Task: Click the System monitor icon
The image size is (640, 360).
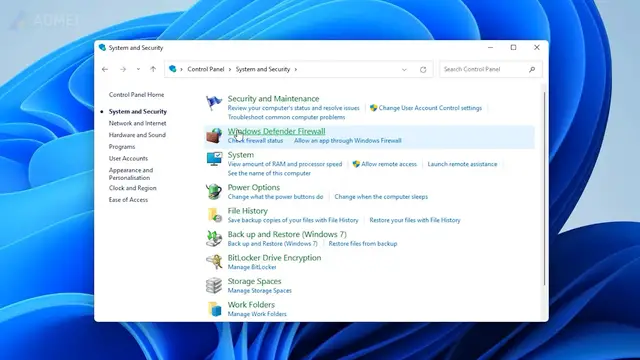Action: coord(214,159)
